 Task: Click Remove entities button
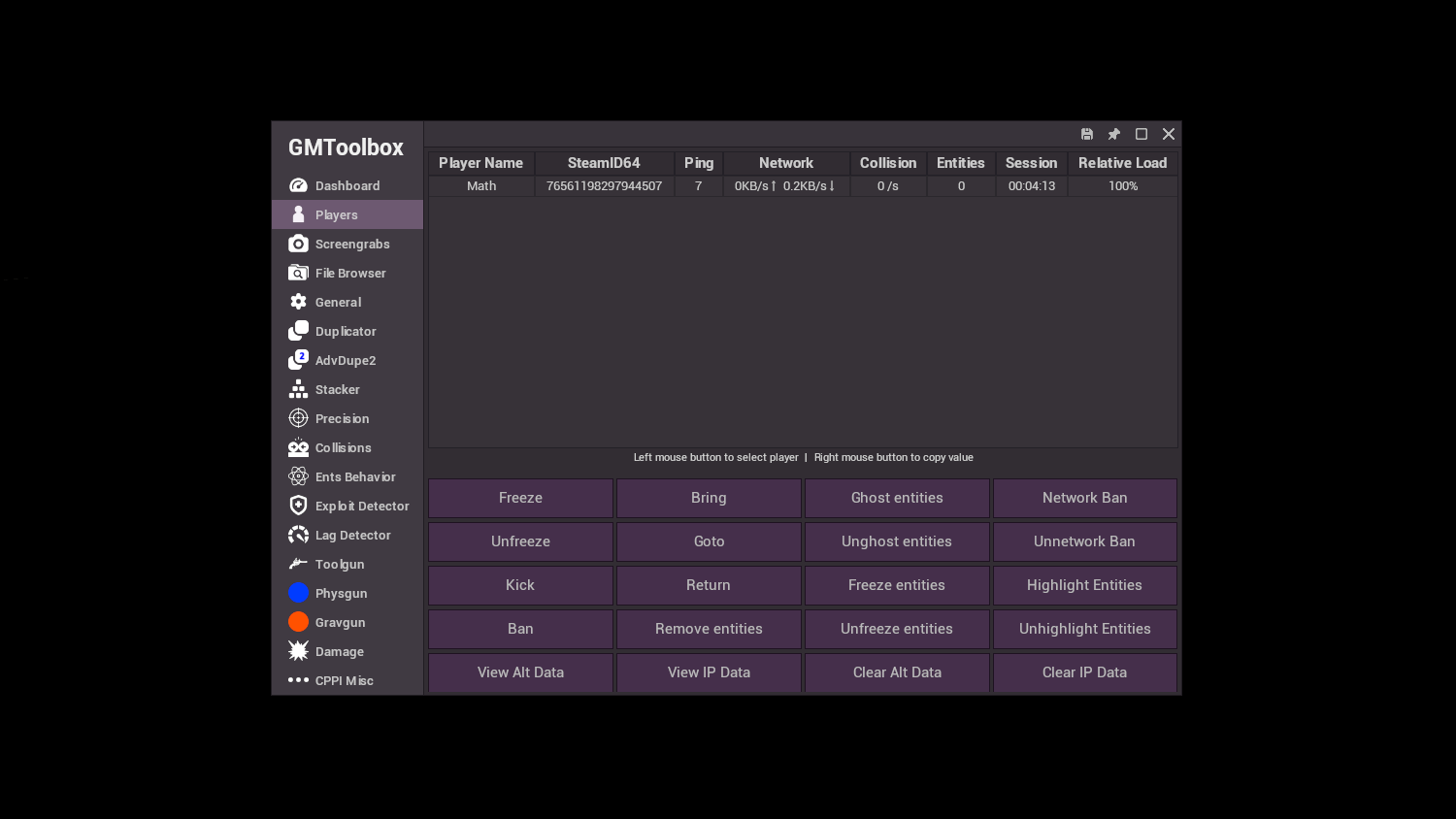pyautogui.click(x=709, y=629)
